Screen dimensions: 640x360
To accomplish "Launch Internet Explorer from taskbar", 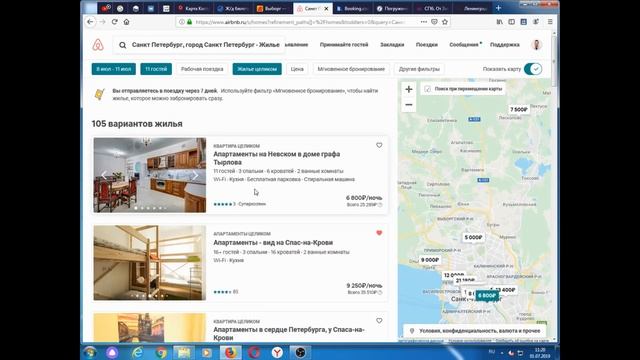I will pyautogui.click(x=138, y=352).
